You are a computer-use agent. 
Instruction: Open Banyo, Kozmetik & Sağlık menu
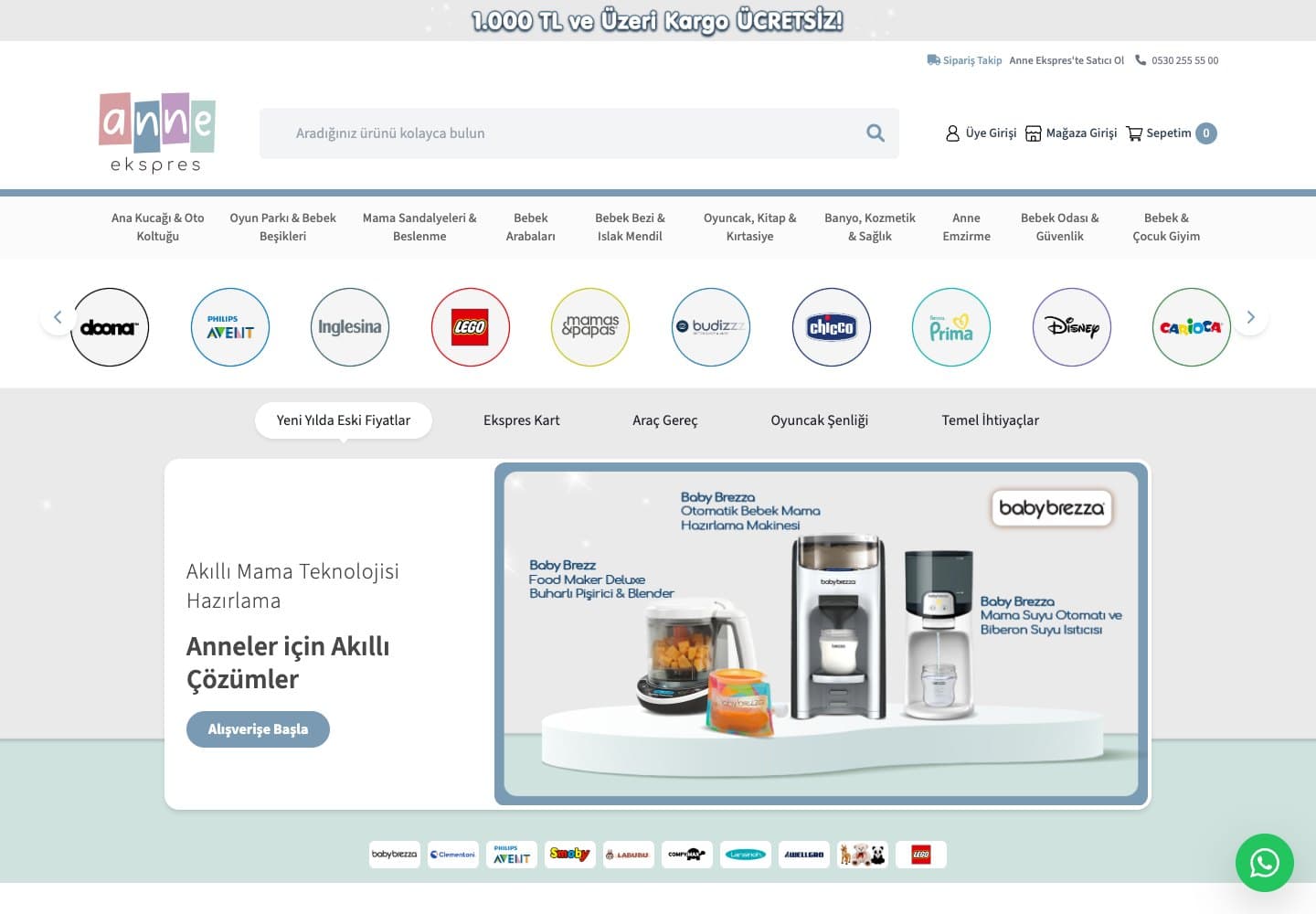pos(870,227)
